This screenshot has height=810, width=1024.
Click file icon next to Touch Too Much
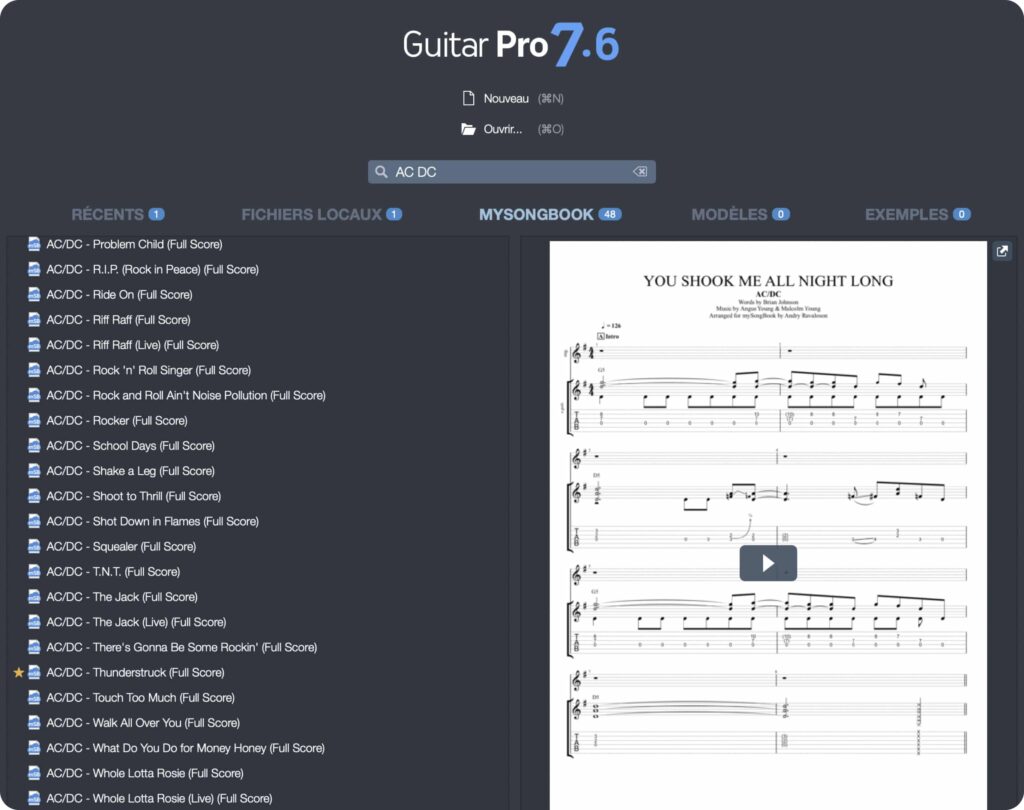(x=34, y=698)
